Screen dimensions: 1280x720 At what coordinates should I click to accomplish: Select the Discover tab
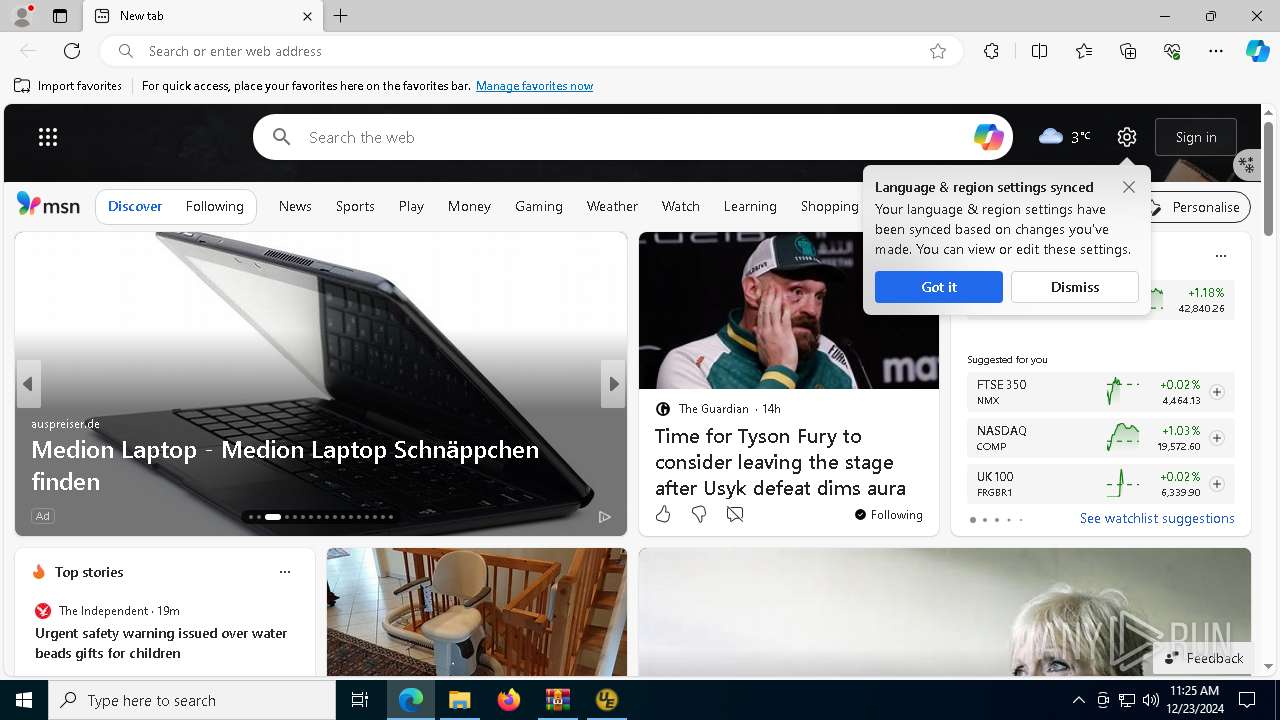pyautogui.click(x=135, y=206)
